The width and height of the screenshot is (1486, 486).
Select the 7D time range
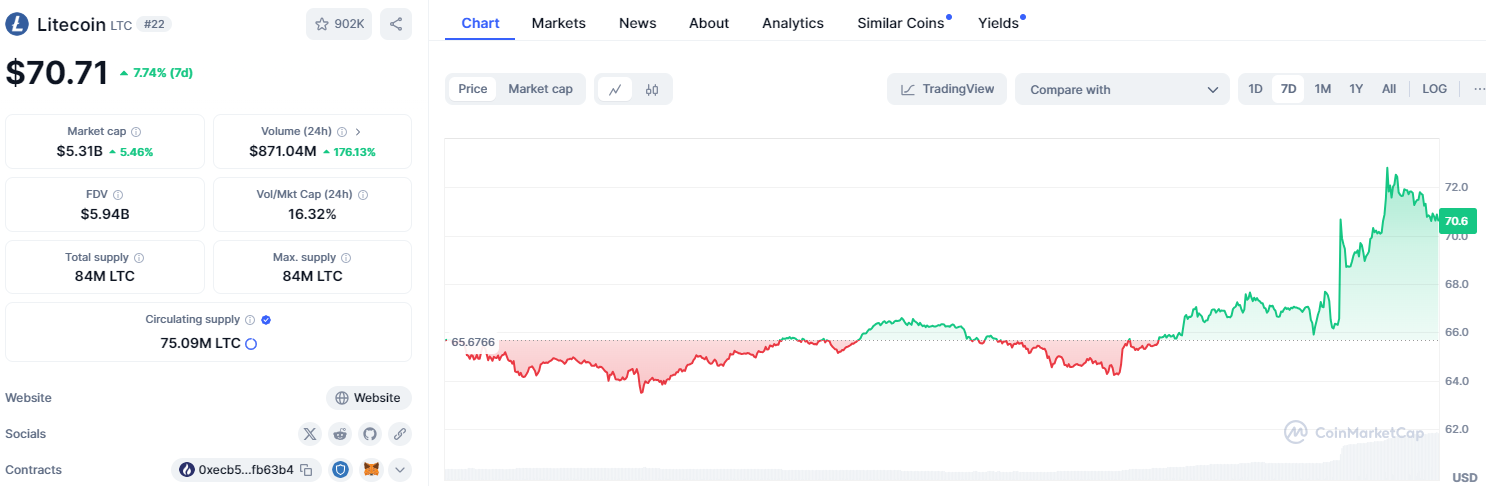pyautogui.click(x=1289, y=89)
